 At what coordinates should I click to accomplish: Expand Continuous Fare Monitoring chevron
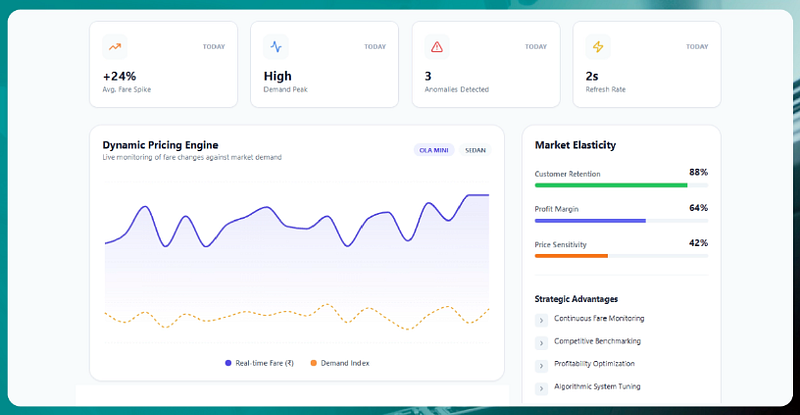click(x=541, y=320)
